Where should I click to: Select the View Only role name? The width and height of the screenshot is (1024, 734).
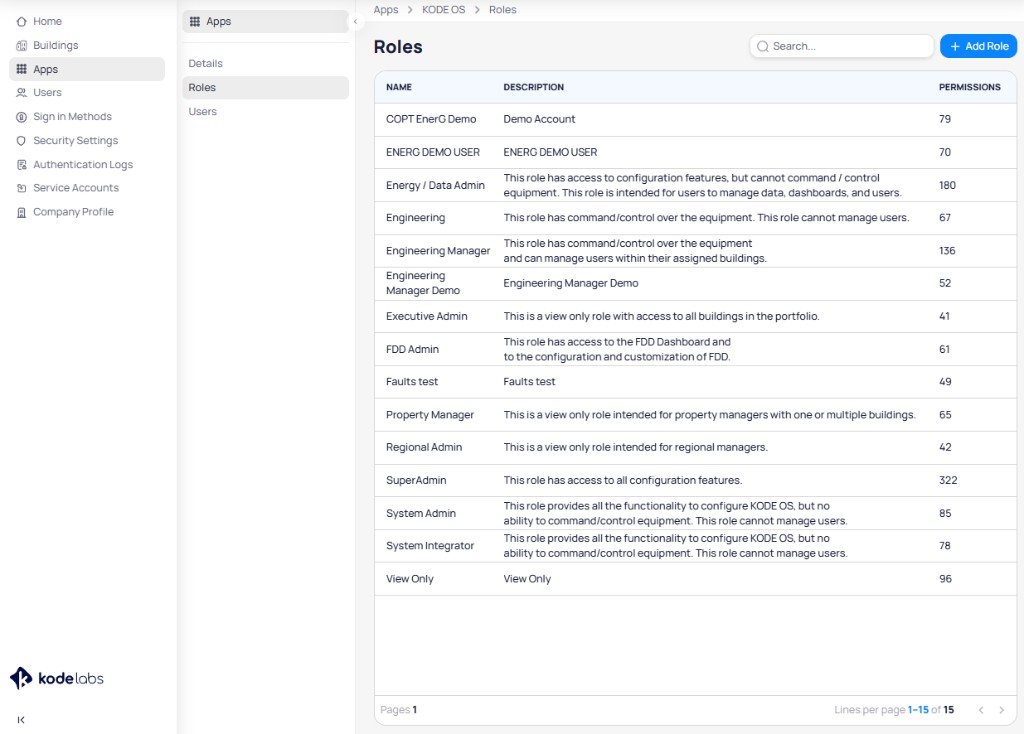[x=409, y=579]
